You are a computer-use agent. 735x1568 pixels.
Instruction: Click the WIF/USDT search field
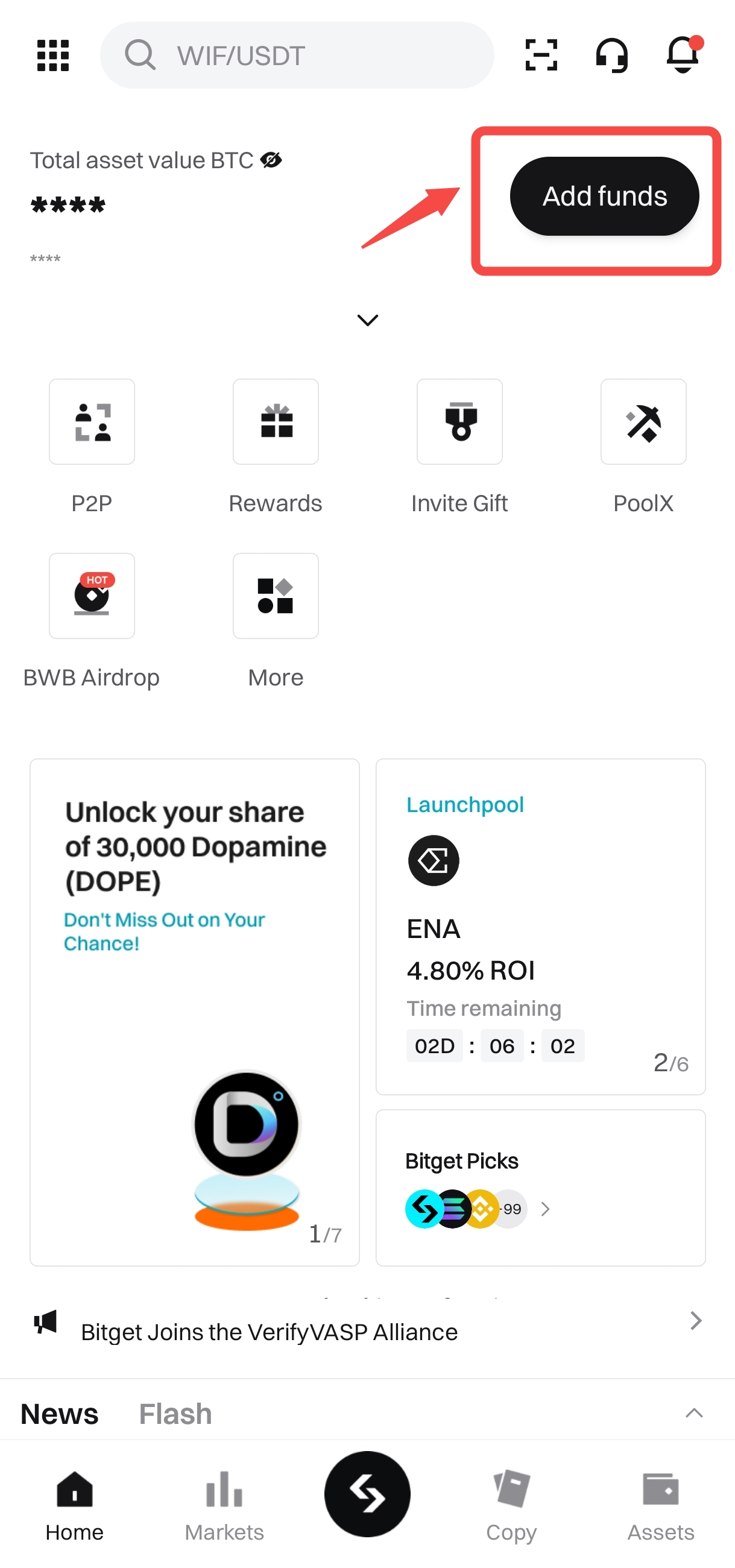coord(297,55)
